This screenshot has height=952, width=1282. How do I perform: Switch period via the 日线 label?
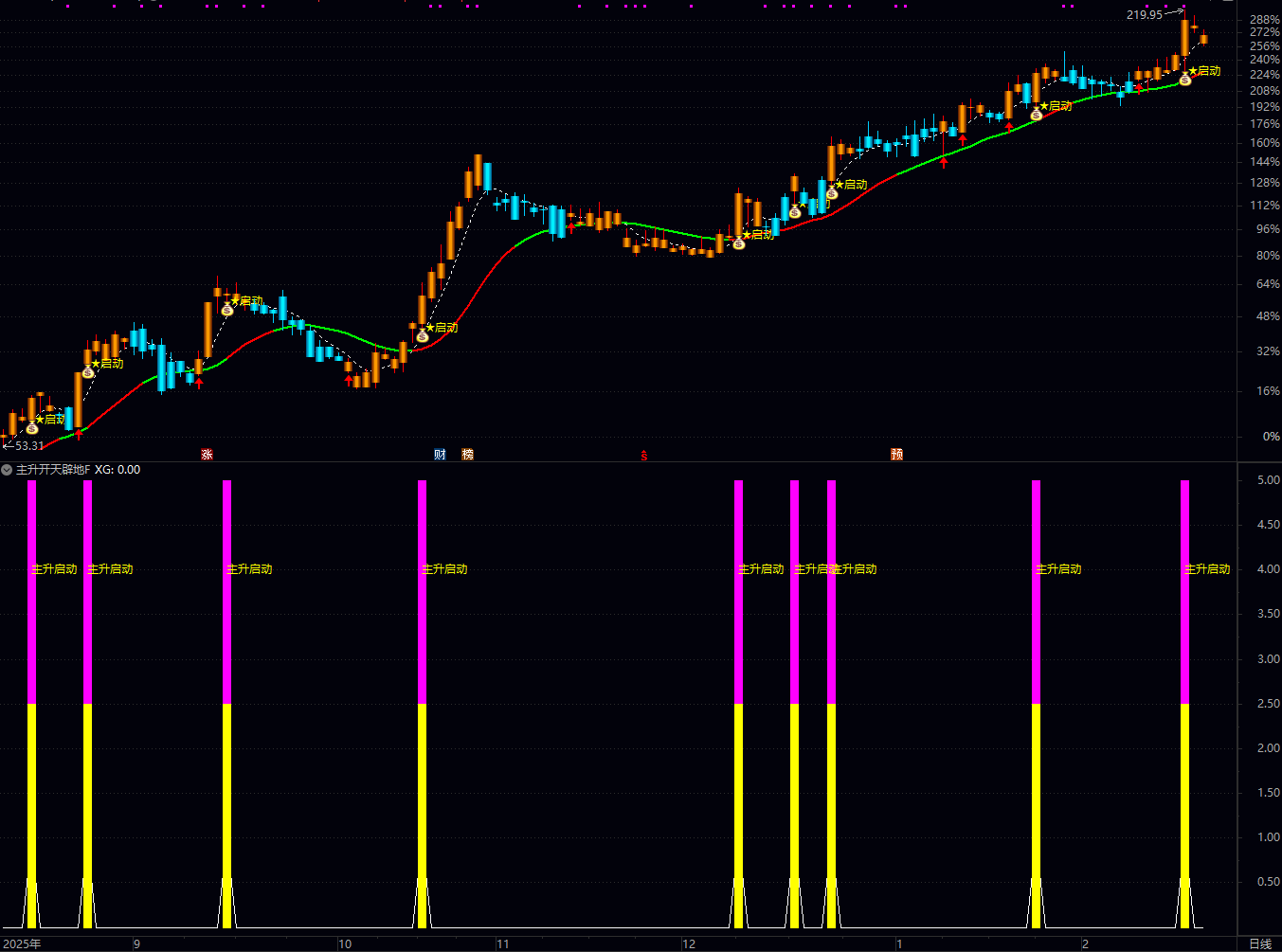1260,944
